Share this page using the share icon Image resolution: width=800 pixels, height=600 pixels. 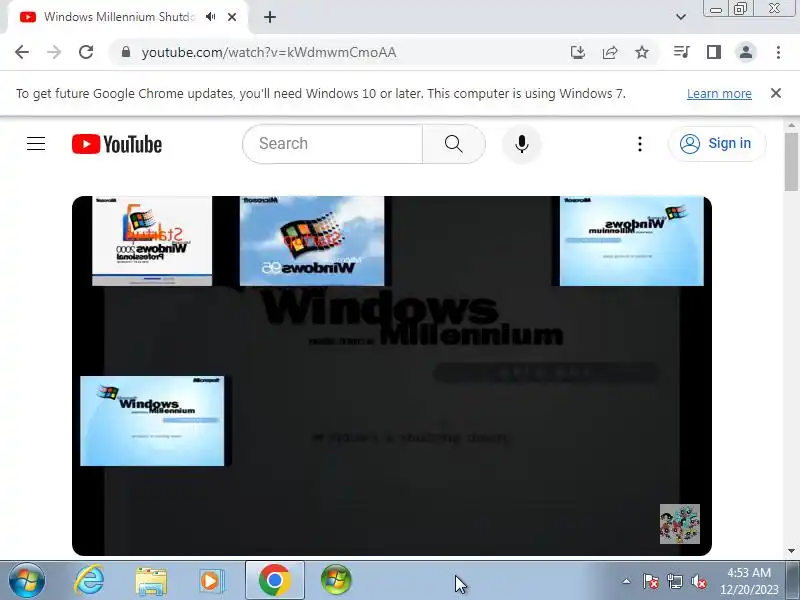[x=610, y=52]
